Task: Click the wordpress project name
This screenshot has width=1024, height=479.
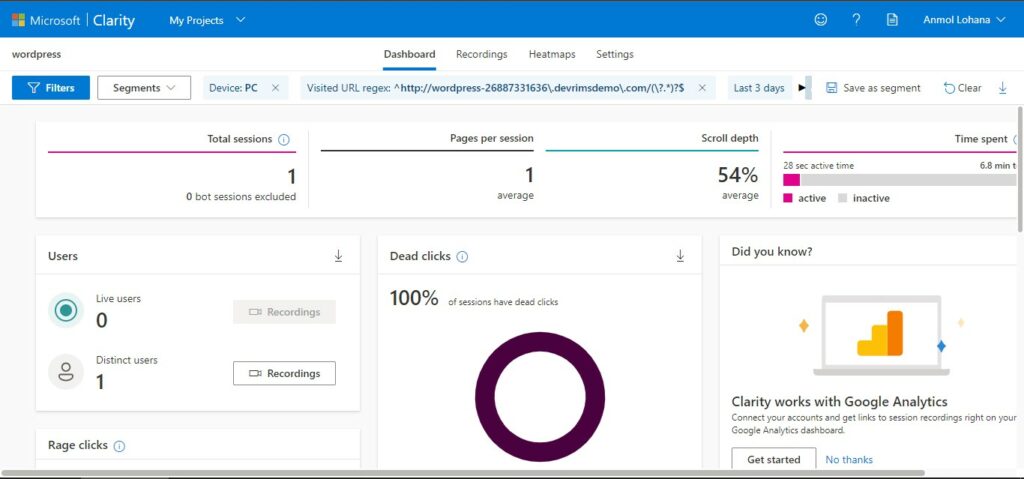Action: 37,54
